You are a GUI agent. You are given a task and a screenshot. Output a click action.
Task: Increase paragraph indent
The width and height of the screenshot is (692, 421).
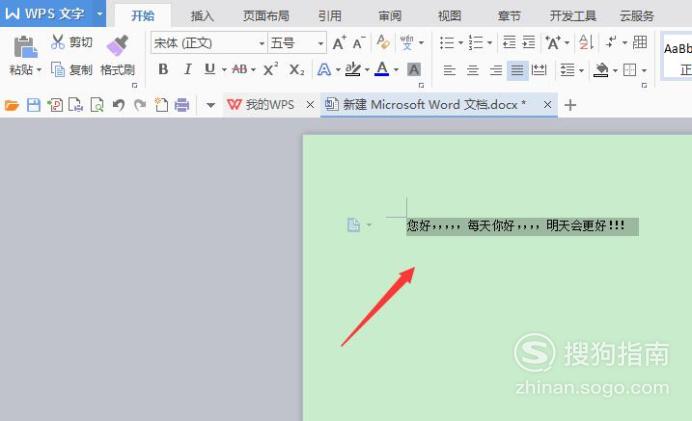pyautogui.click(x=529, y=43)
